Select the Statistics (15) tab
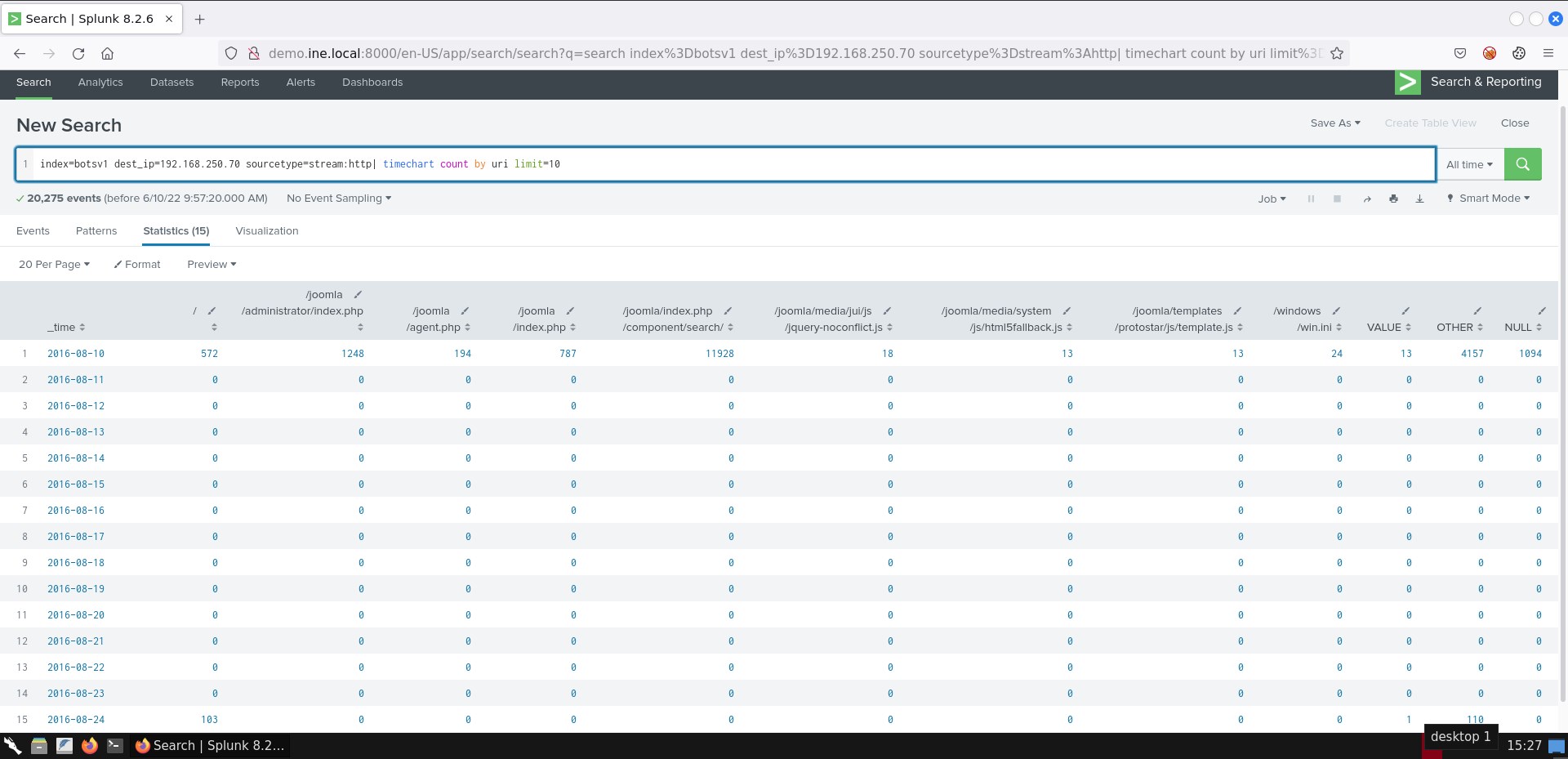 176,231
